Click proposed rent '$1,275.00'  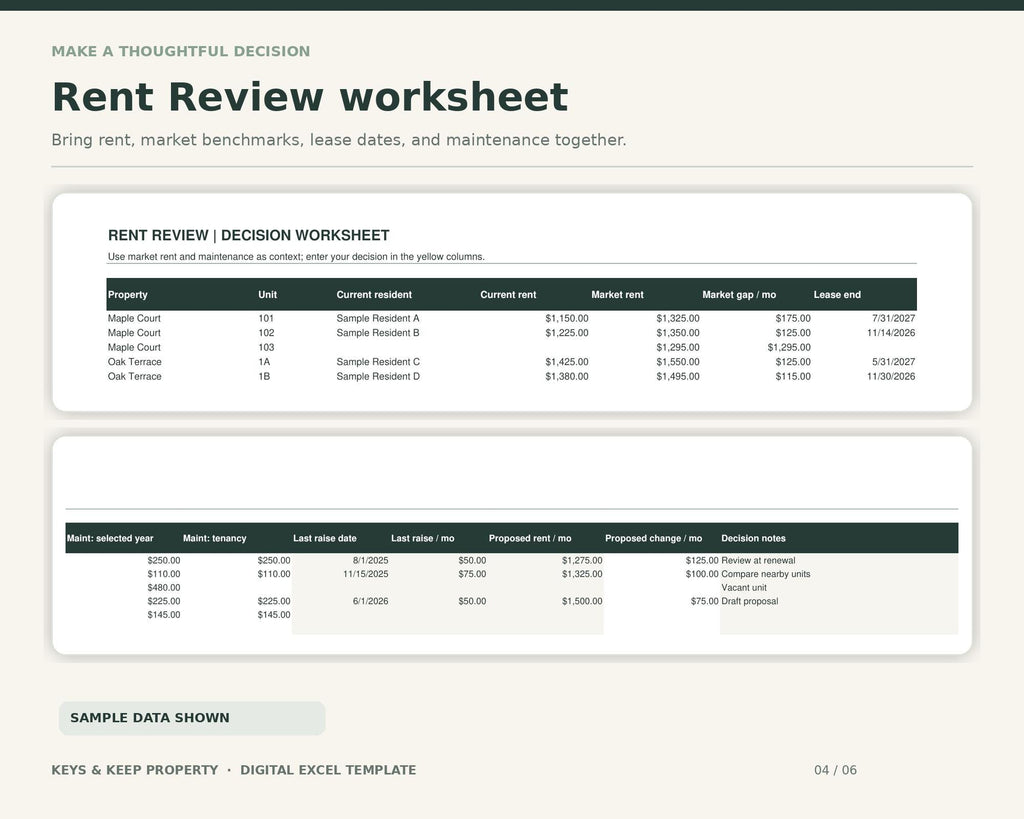582,560
